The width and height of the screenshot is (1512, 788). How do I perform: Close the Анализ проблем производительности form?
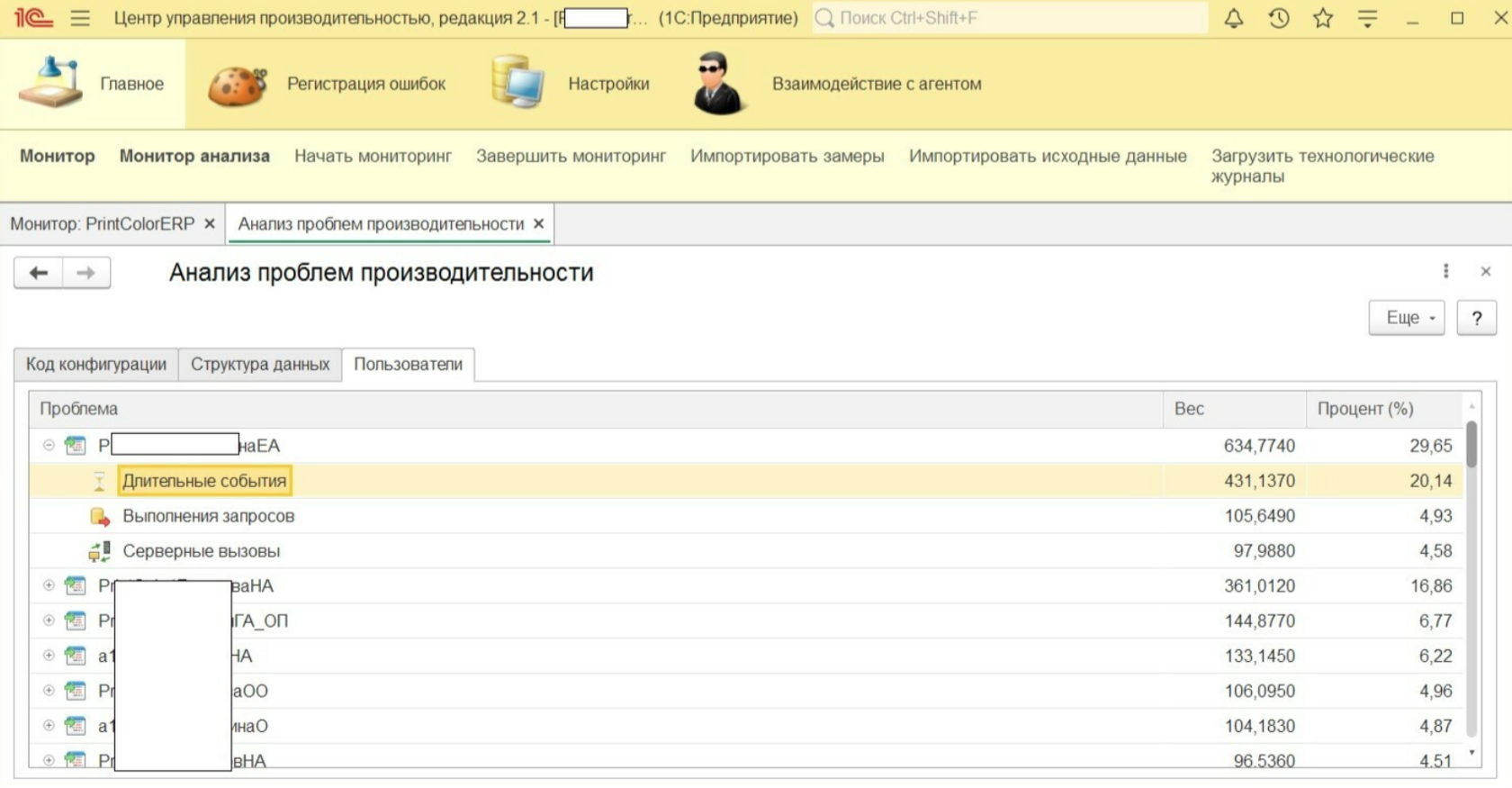pos(1486,271)
